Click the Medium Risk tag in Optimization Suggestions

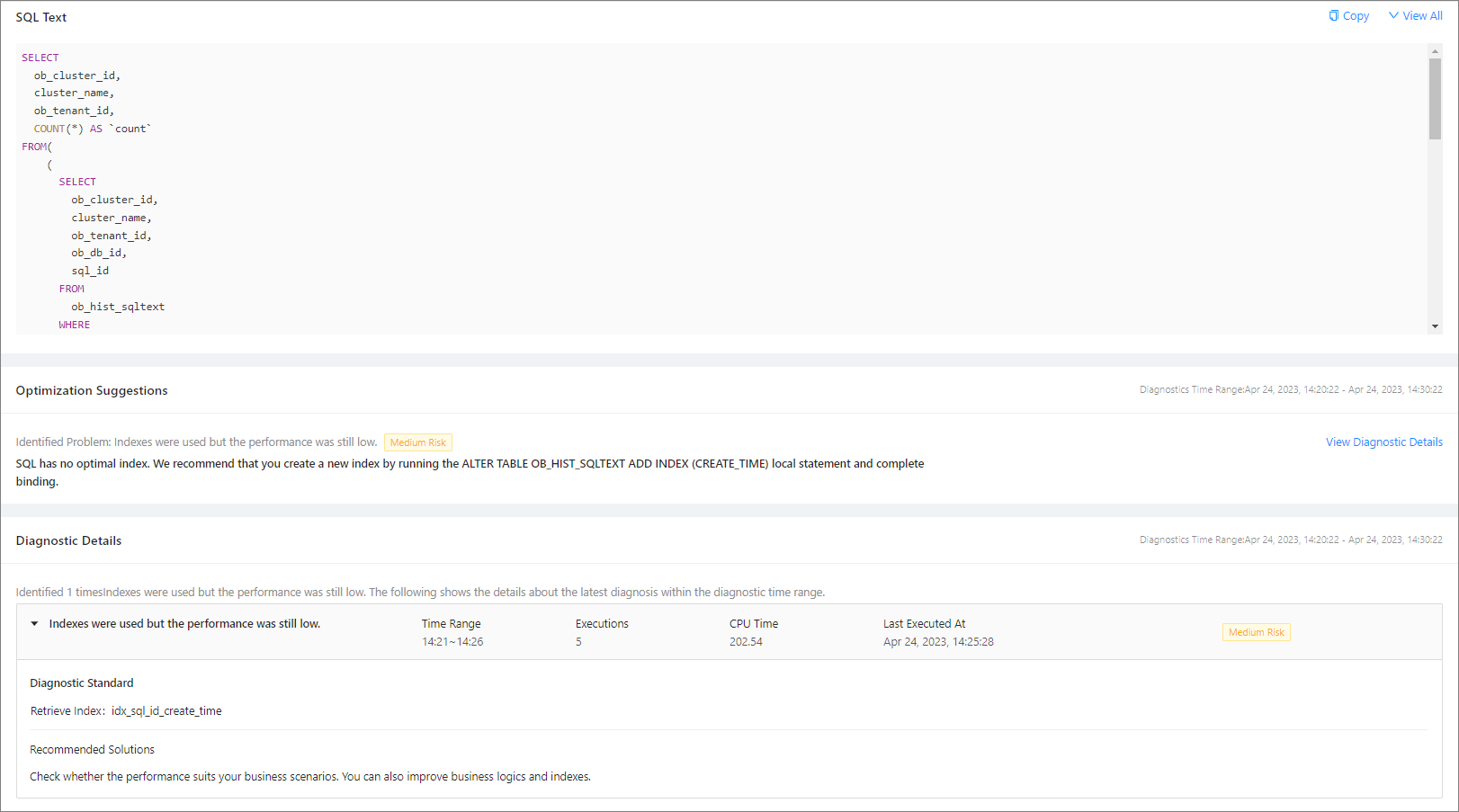(418, 442)
